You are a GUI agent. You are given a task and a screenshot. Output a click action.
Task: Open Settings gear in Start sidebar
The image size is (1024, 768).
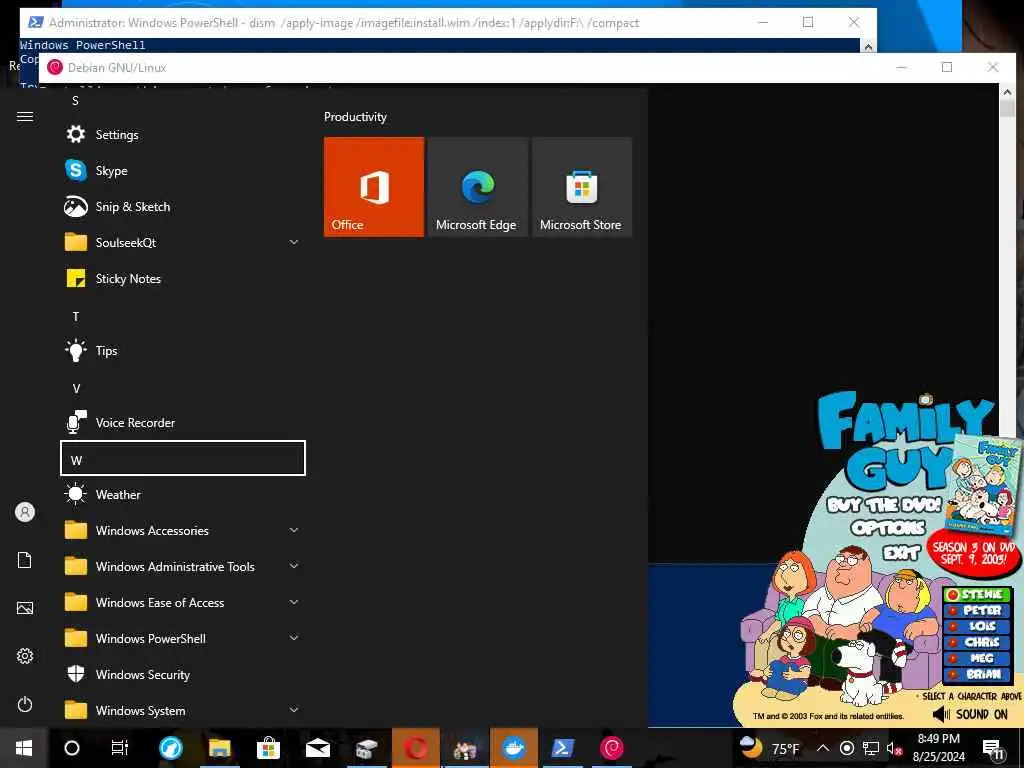click(25, 656)
